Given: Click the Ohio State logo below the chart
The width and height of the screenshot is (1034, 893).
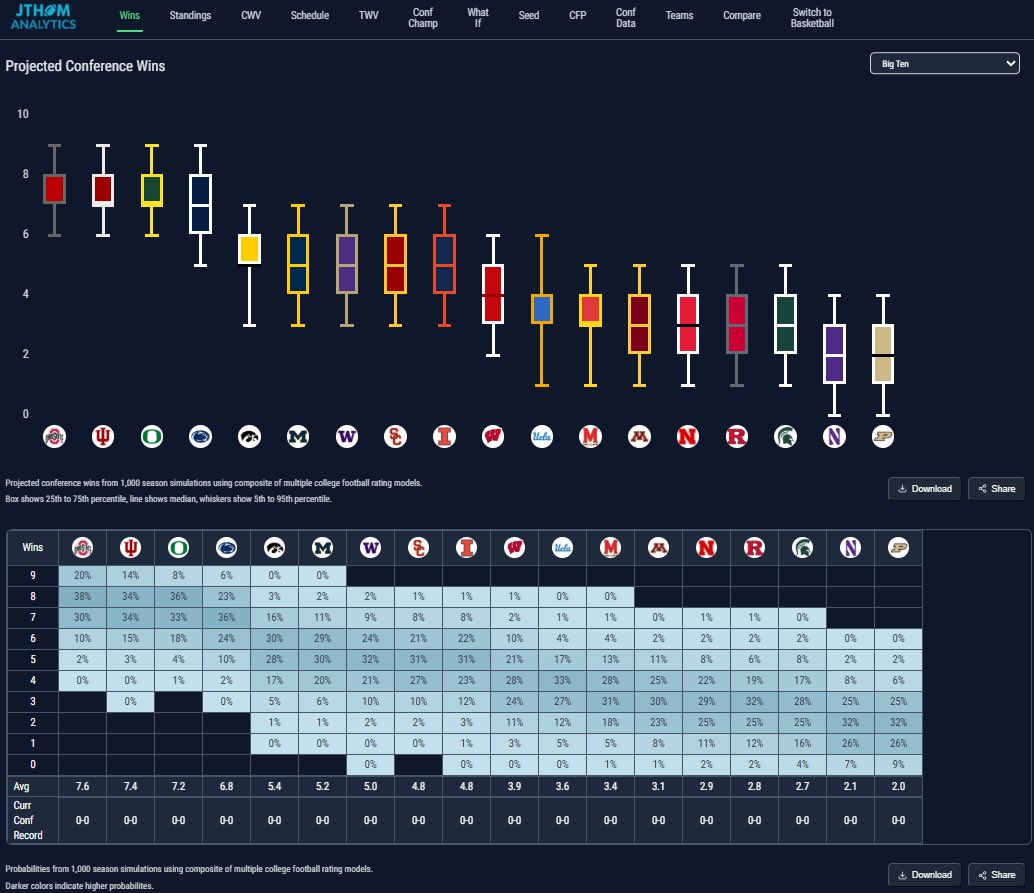Looking at the screenshot, I should coord(54,437).
